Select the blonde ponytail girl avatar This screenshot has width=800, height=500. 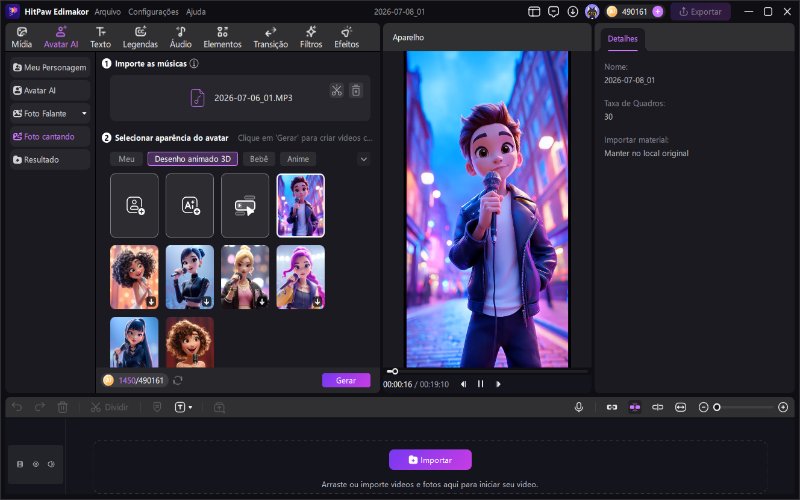click(x=245, y=277)
